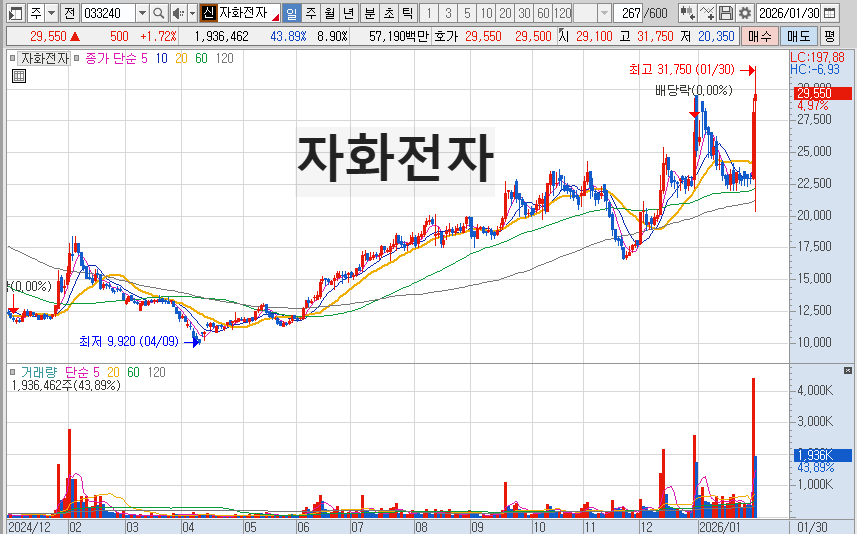Select interval 20 button
The image size is (857, 534).
(505, 13)
